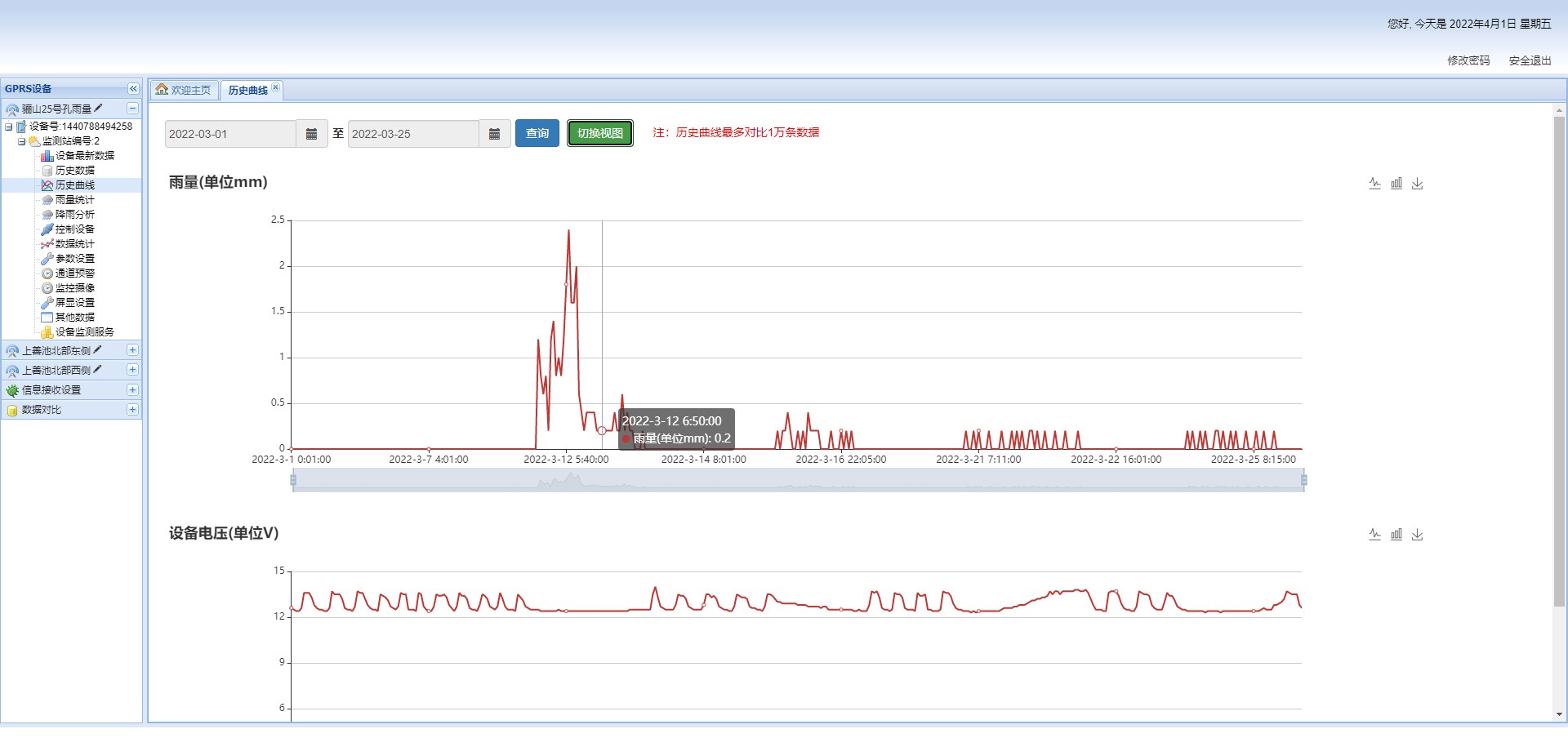This screenshot has height=747, width=1568.
Task: Edit name of 骊山25号孔雨量 with pencil icon
Action: coord(99,108)
